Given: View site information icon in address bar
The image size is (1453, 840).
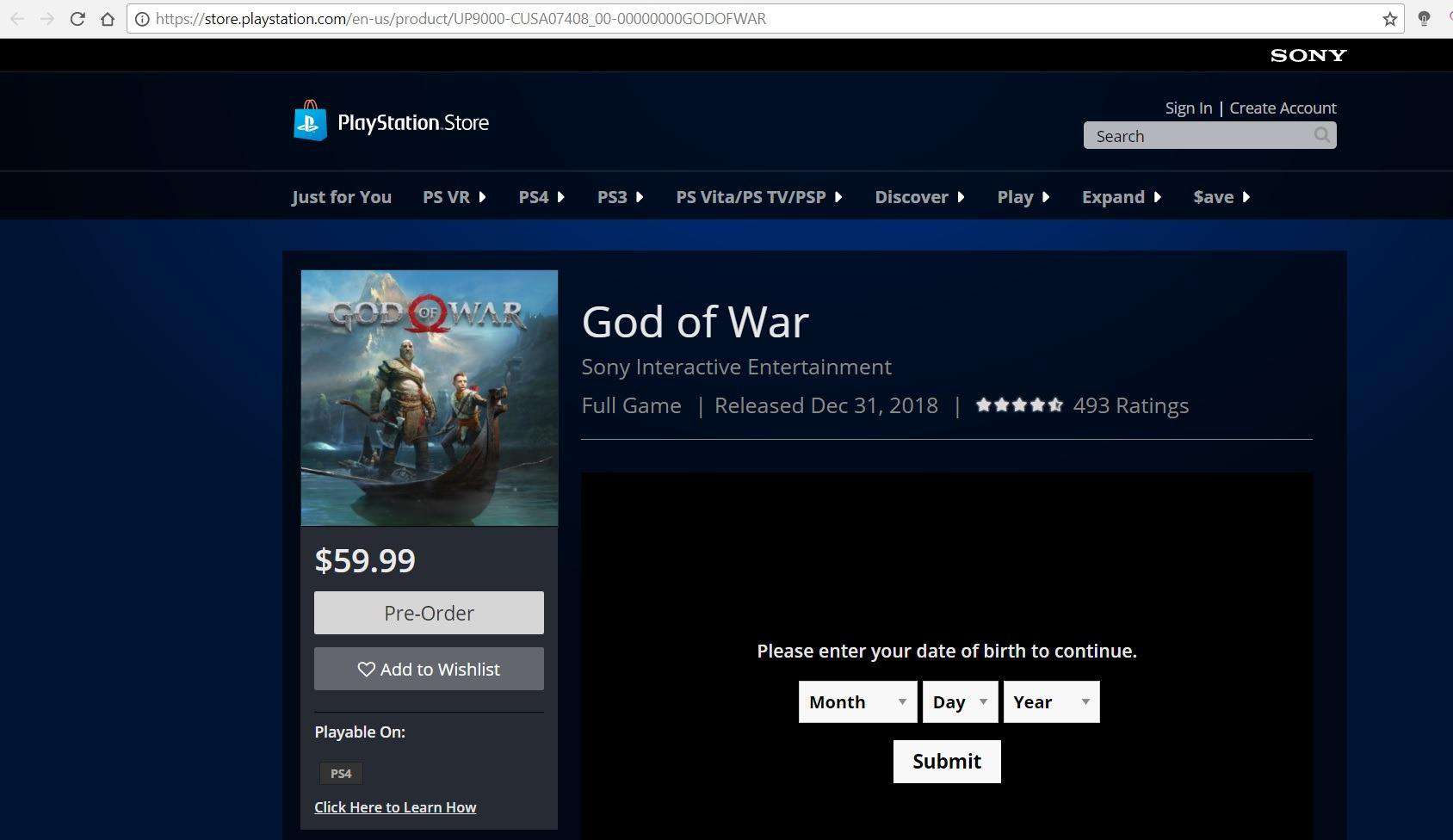Looking at the screenshot, I should pos(142,19).
